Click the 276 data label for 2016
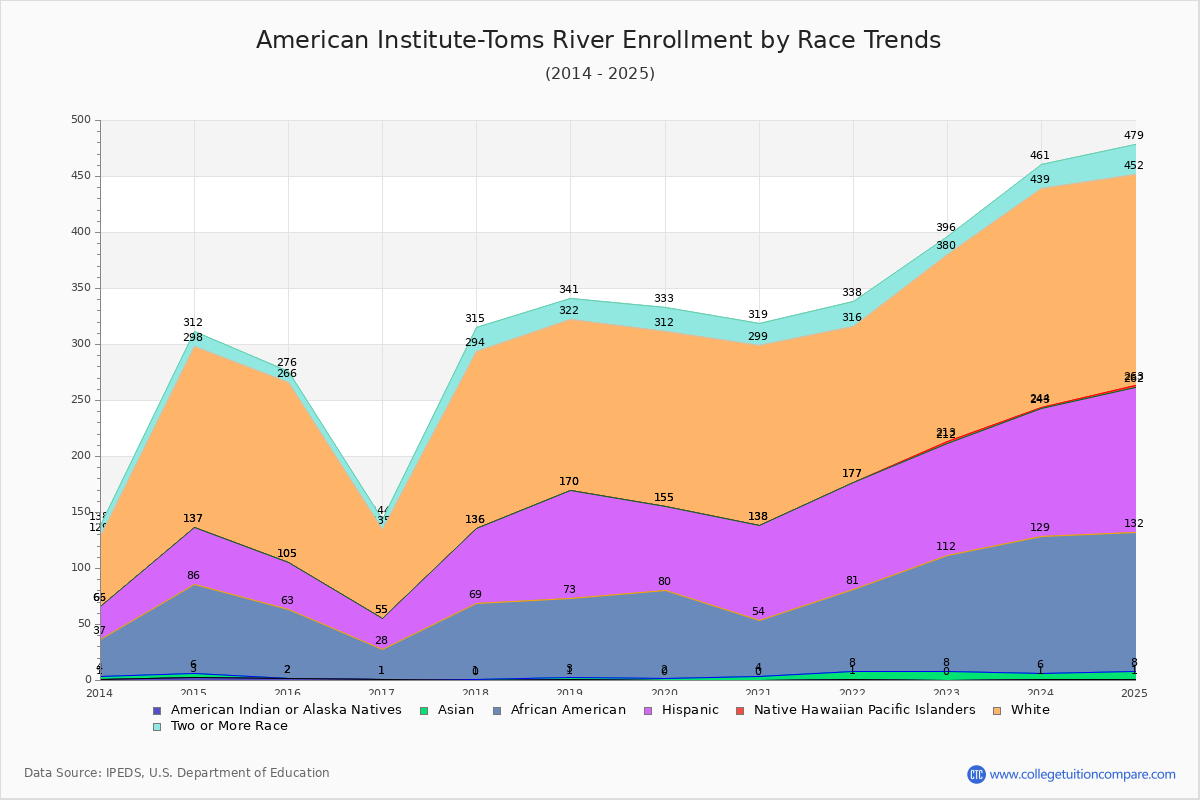Image resolution: width=1200 pixels, height=800 pixels. click(x=287, y=363)
